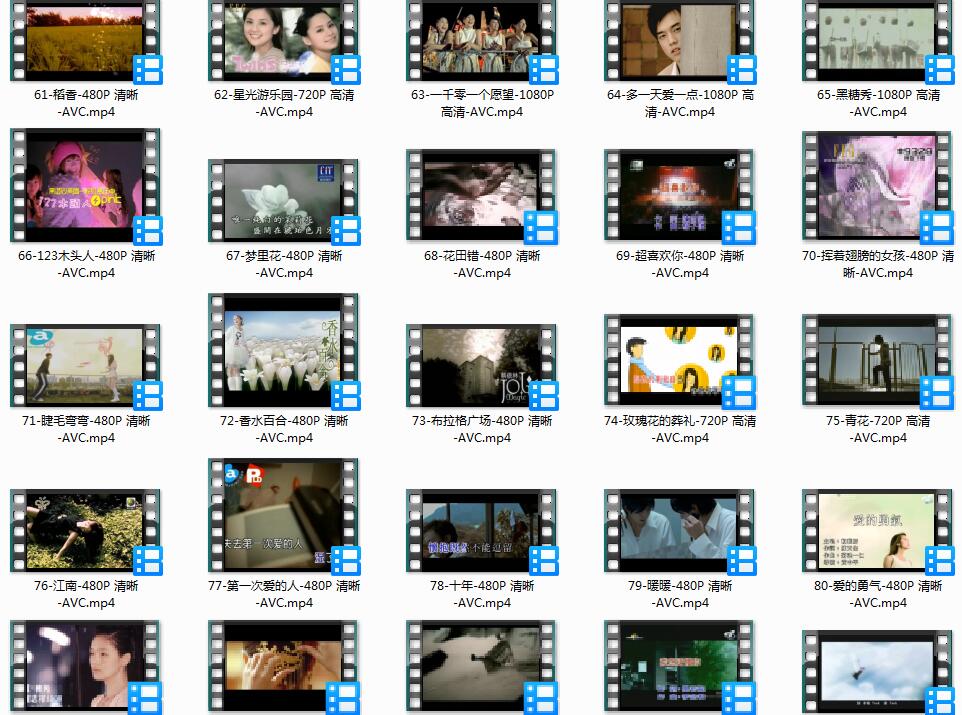Select the 73-布拉格广场 video thumbnail
This screenshot has width=962, height=715.
click(x=482, y=366)
